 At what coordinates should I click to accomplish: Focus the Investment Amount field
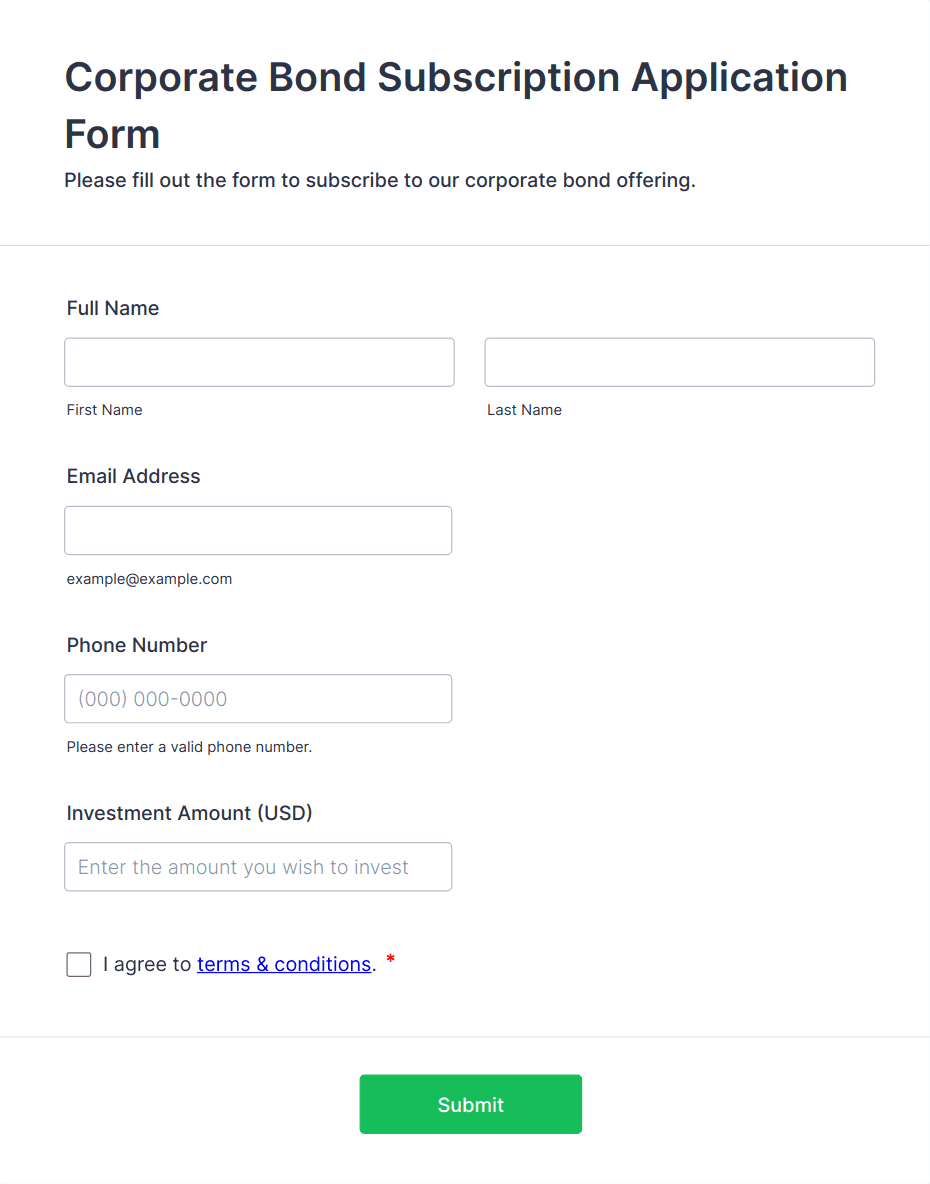pos(258,867)
